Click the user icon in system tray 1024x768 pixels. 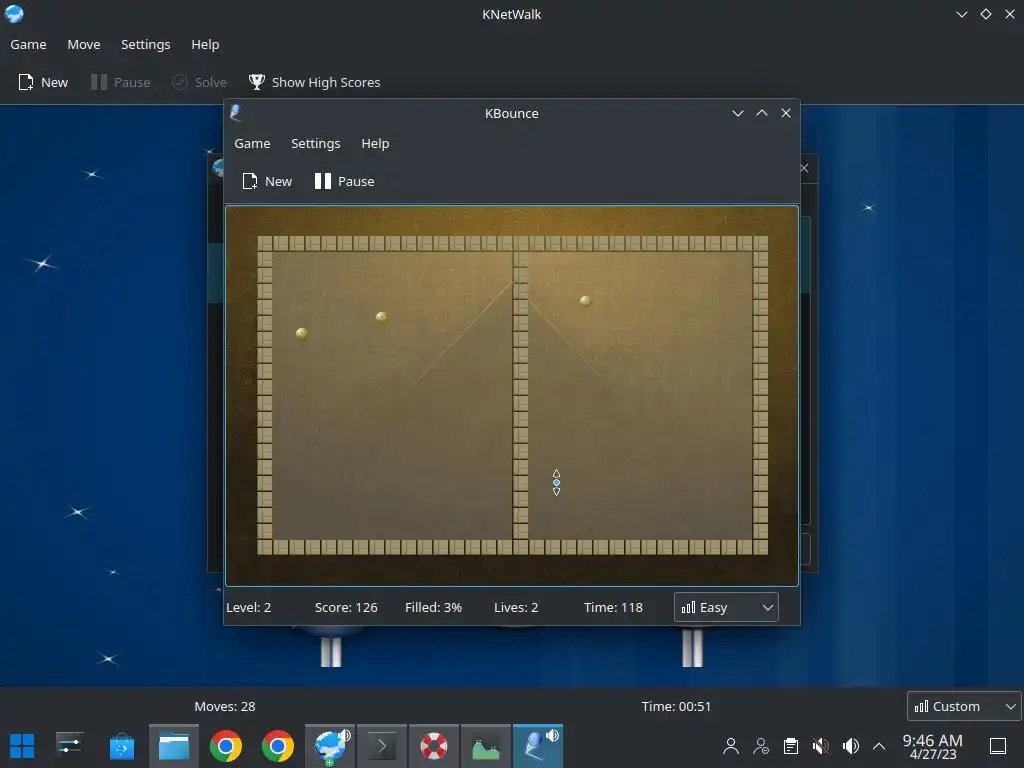731,746
